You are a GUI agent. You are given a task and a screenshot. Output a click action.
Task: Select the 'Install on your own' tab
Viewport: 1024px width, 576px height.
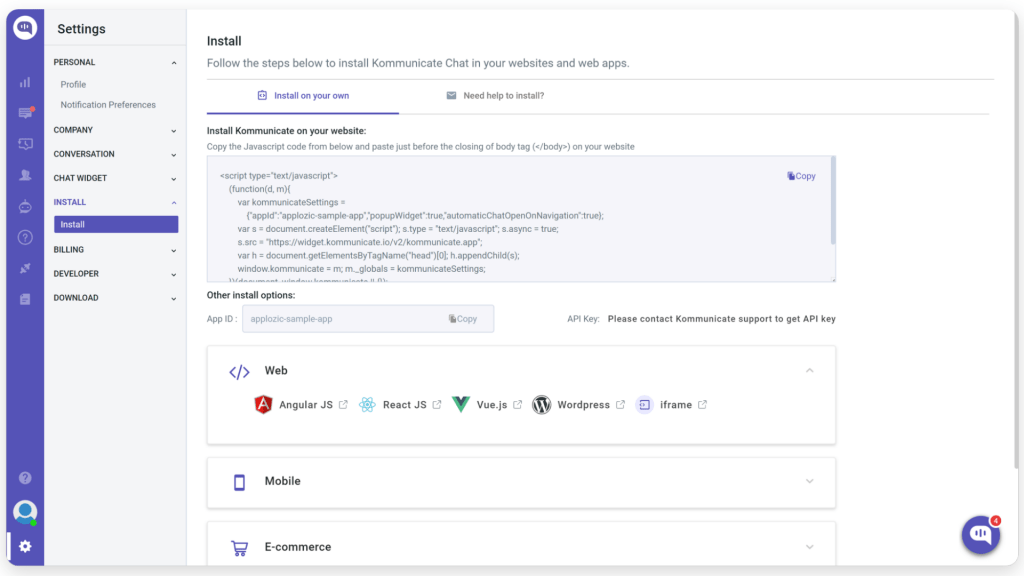[x=303, y=96]
